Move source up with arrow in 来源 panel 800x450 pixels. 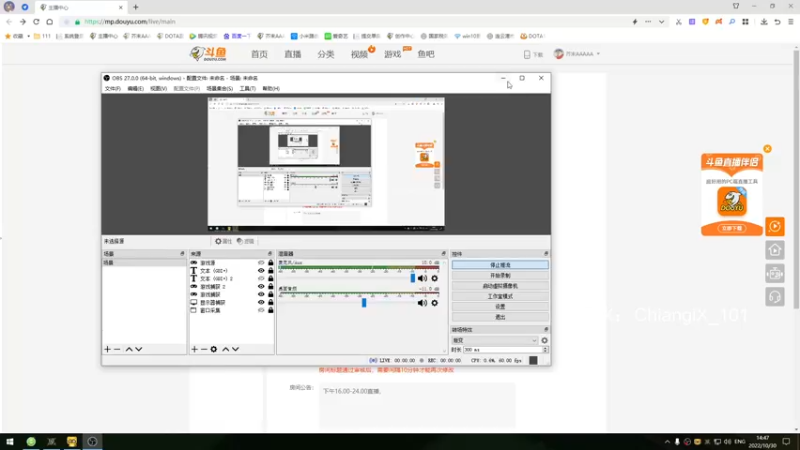226,349
